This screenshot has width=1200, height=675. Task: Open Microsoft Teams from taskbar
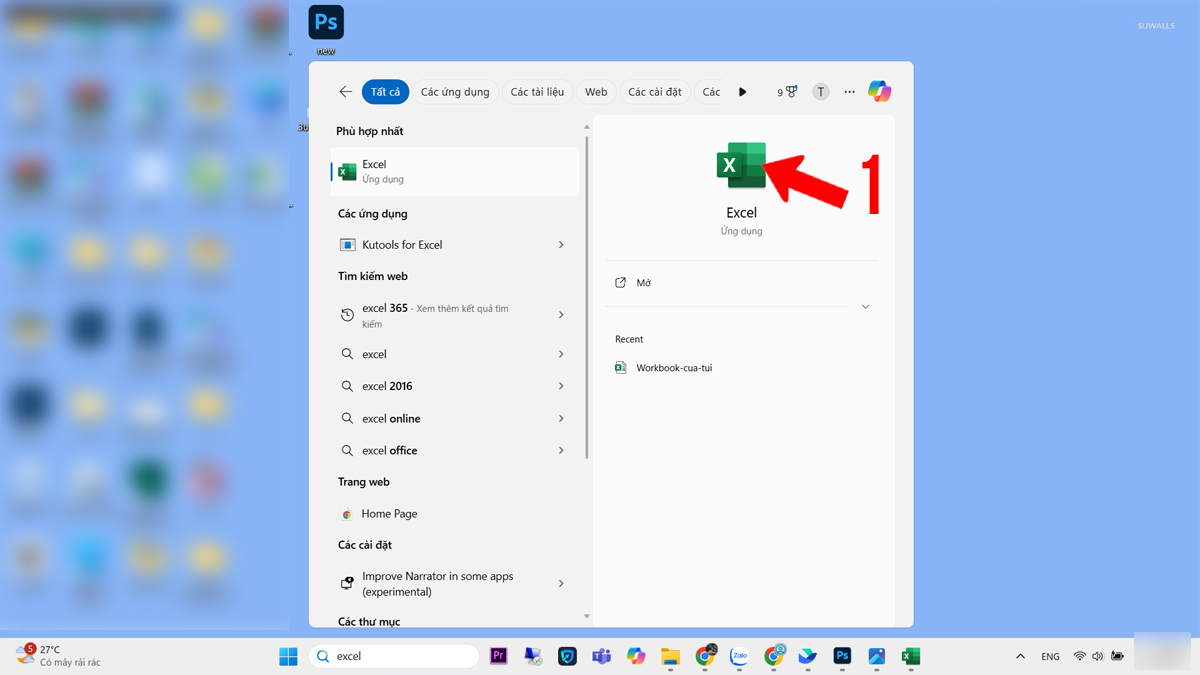601,656
